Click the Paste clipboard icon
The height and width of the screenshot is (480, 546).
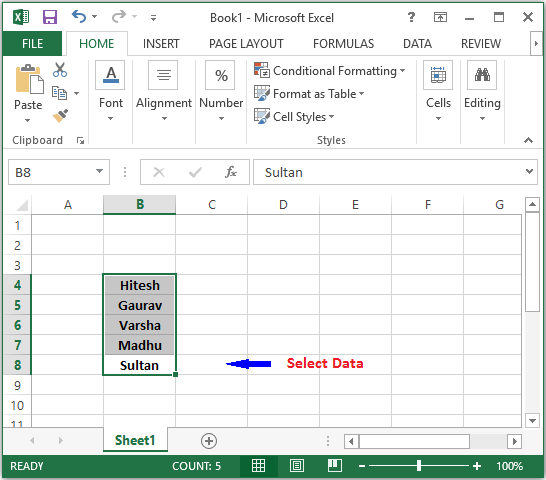[x=29, y=79]
